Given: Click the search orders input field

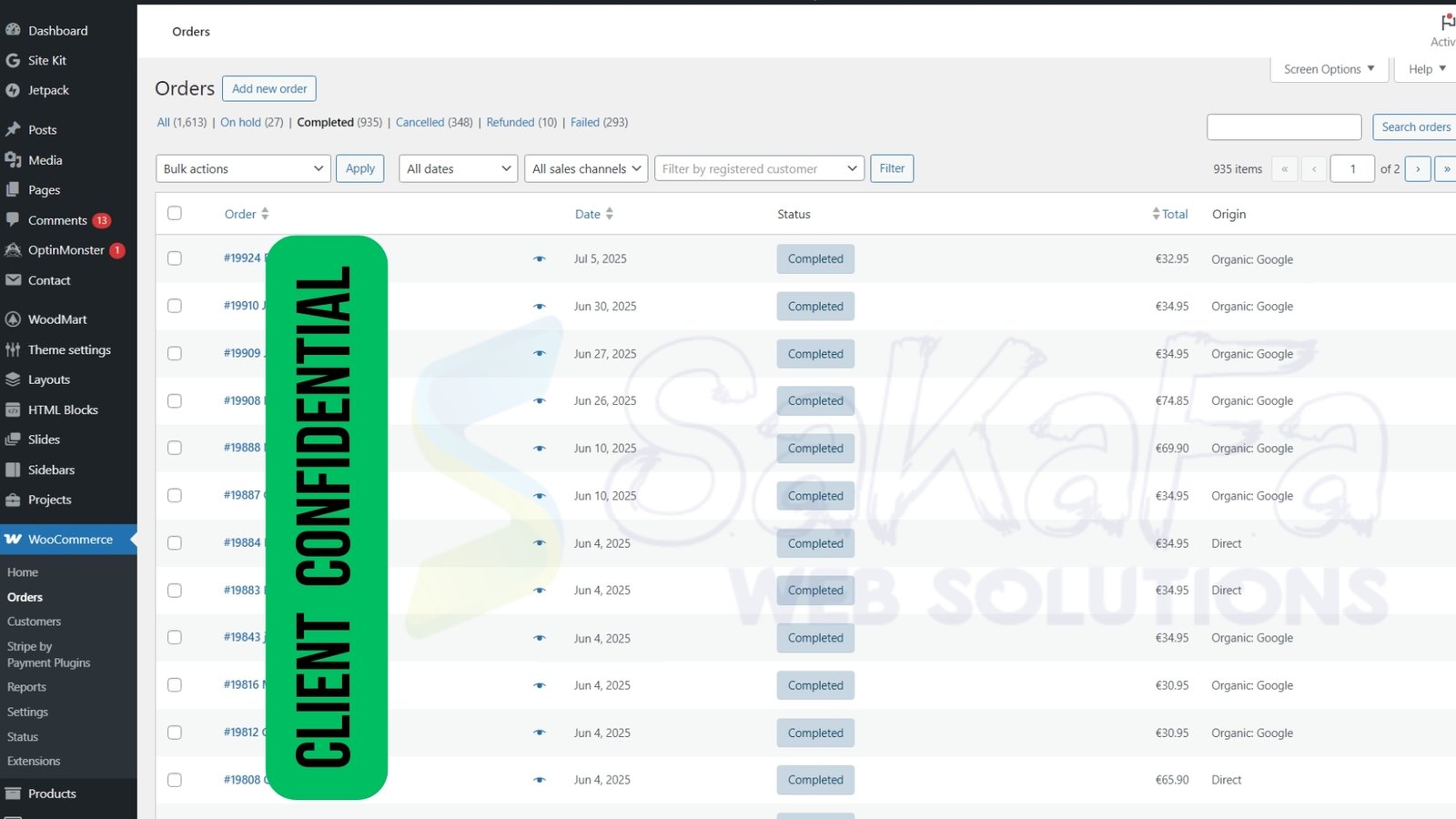Looking at the screenshot, I should tap(1283, 127).
